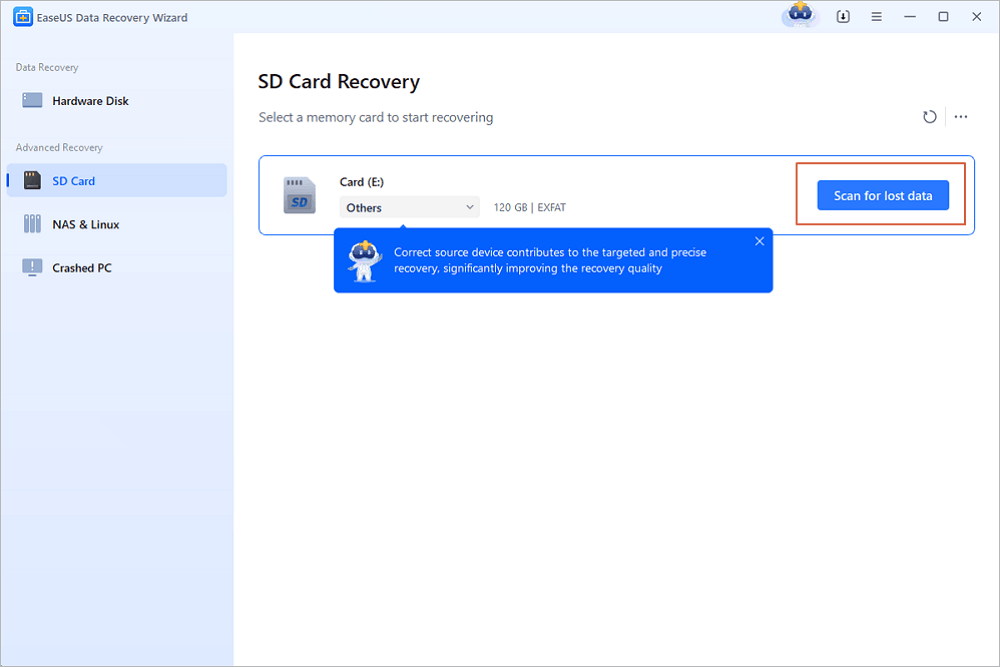This screenshot has height=667, width=1000.
Task: Open the Others device type dropdown
Action: pos(409,207)
